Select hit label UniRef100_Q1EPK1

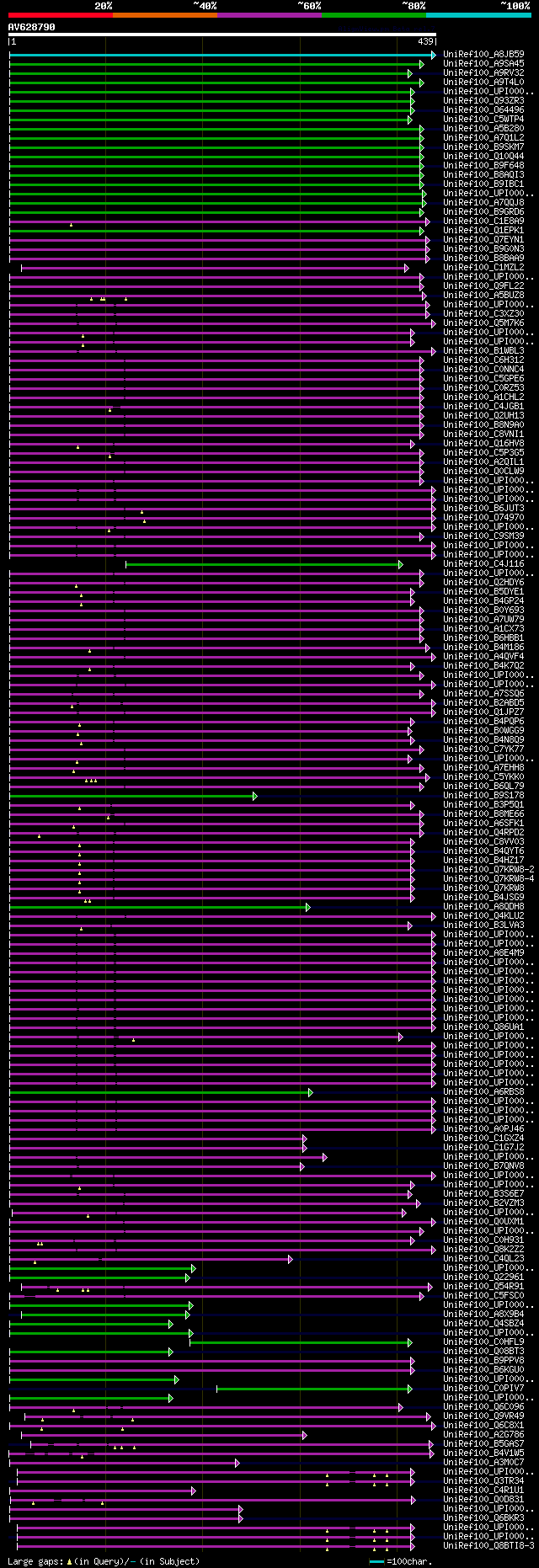tap(483, 231)
